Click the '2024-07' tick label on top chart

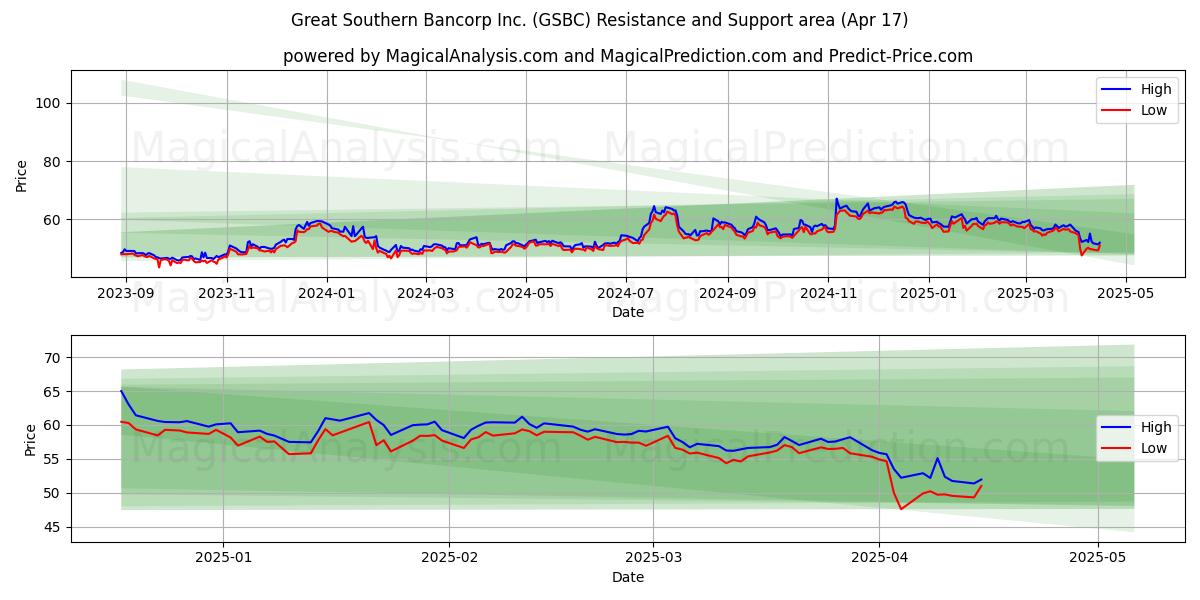[626, 293]
